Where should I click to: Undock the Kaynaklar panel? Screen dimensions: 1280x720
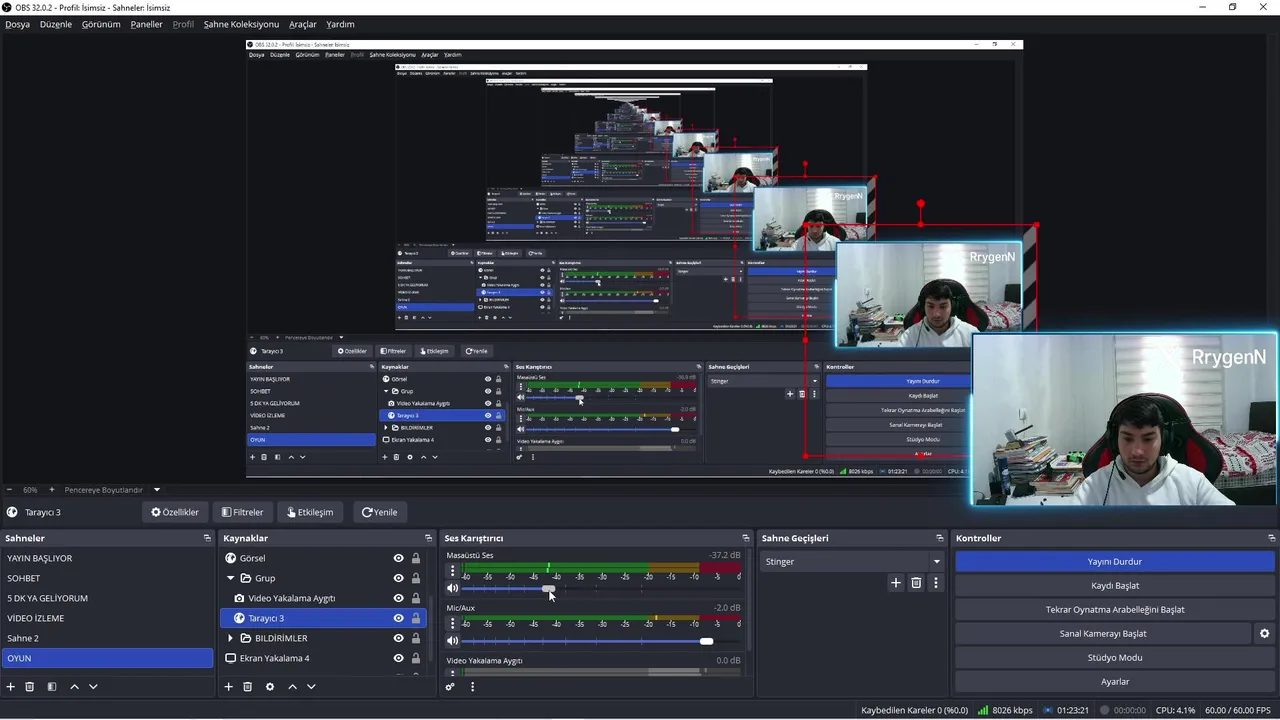coord(429,538)
